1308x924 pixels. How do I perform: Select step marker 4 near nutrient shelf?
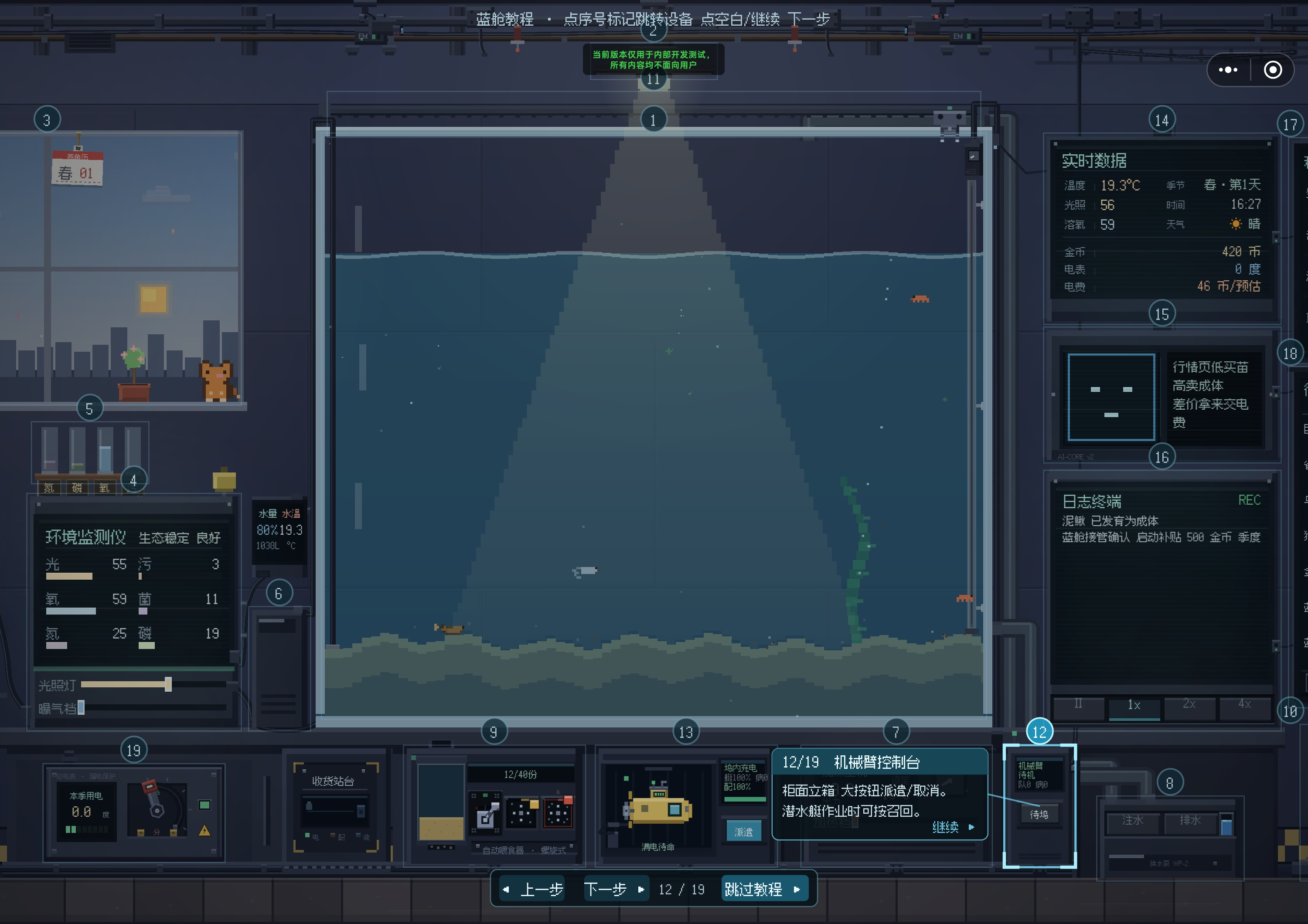pos(133,480)
